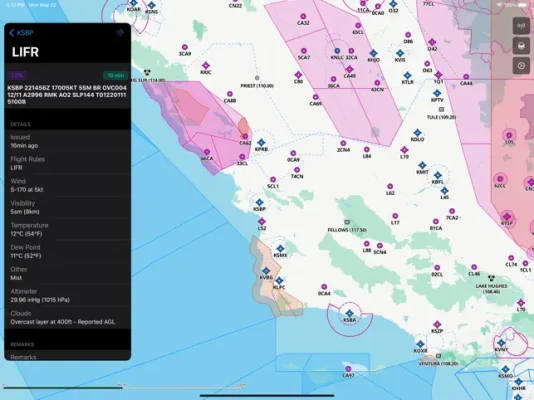
Task: Tap the LAKE HUGHES VOR symbol
Action: click(491, 278)
